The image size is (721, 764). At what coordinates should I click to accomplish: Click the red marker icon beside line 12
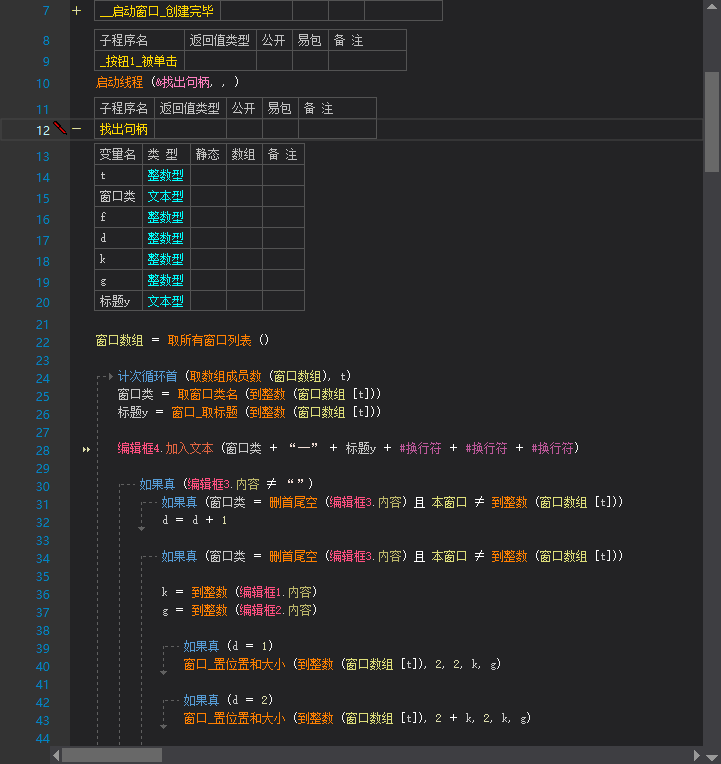point(60,128)
